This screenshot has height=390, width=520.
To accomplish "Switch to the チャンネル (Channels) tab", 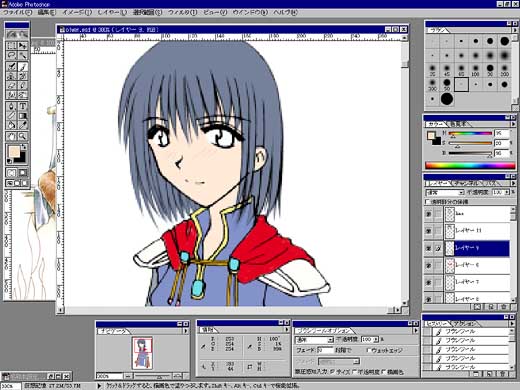I will (x=466, y=183).
